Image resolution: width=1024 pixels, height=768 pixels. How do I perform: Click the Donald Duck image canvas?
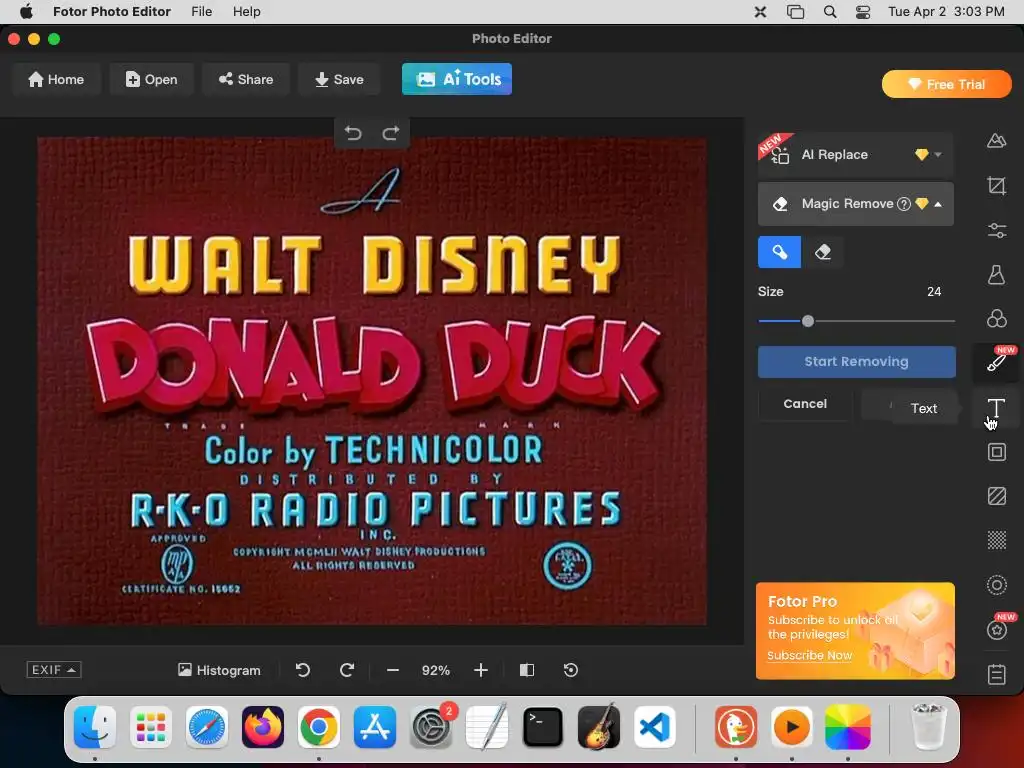pos(372,381)
